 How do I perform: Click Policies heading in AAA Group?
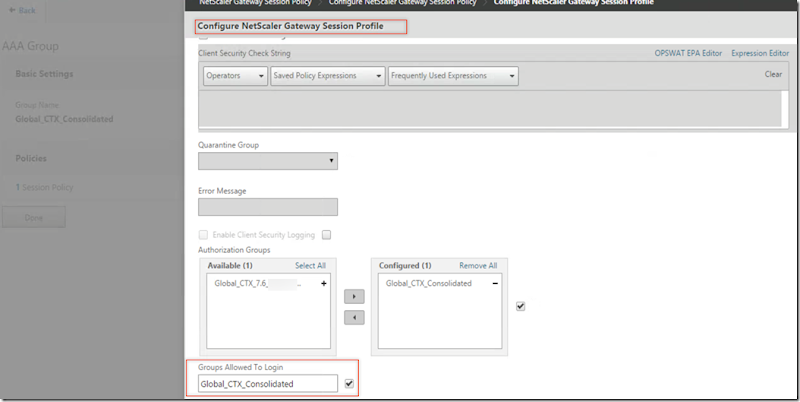pos(31,159)
